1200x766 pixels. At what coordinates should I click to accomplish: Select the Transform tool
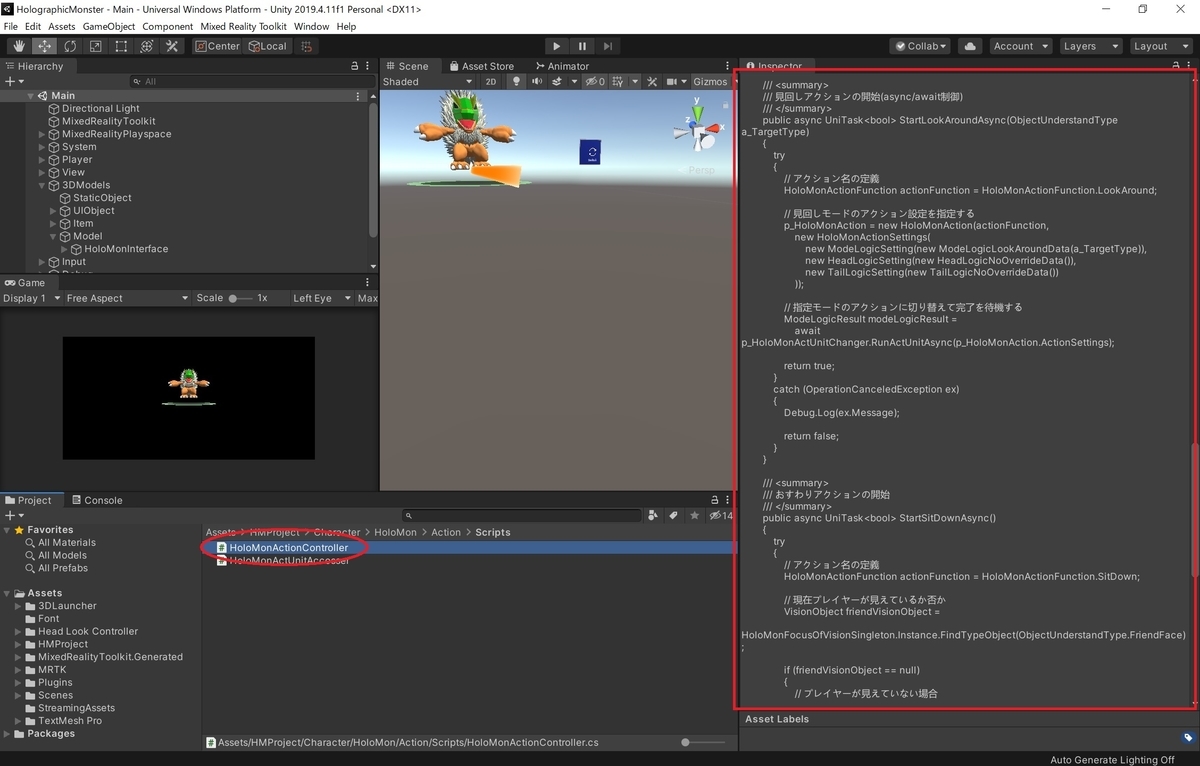146,46
